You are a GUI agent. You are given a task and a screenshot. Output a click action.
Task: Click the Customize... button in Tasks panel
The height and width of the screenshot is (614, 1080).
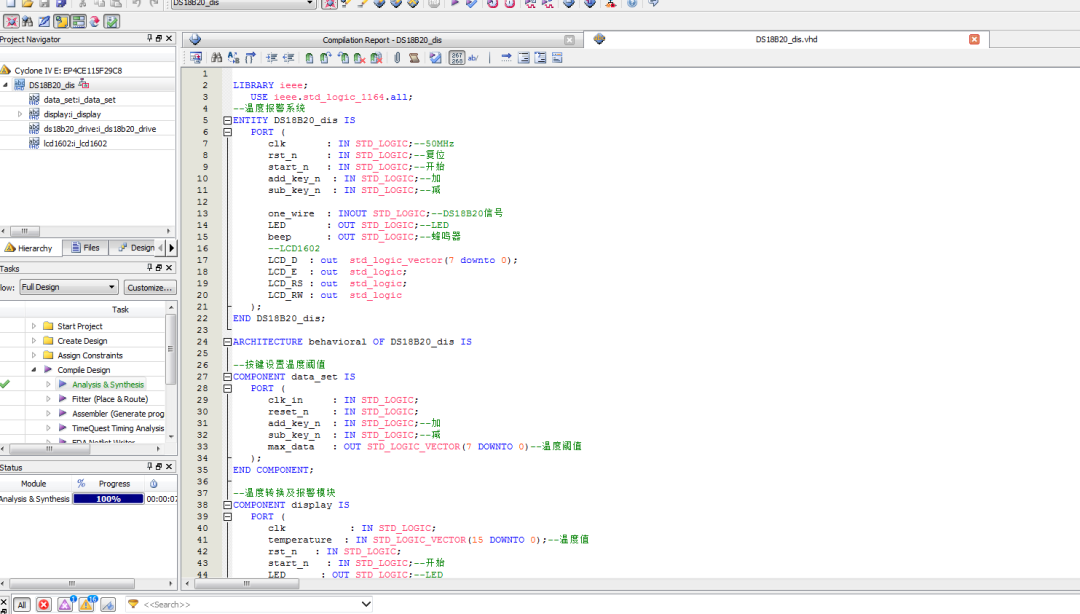coord(150,288)
